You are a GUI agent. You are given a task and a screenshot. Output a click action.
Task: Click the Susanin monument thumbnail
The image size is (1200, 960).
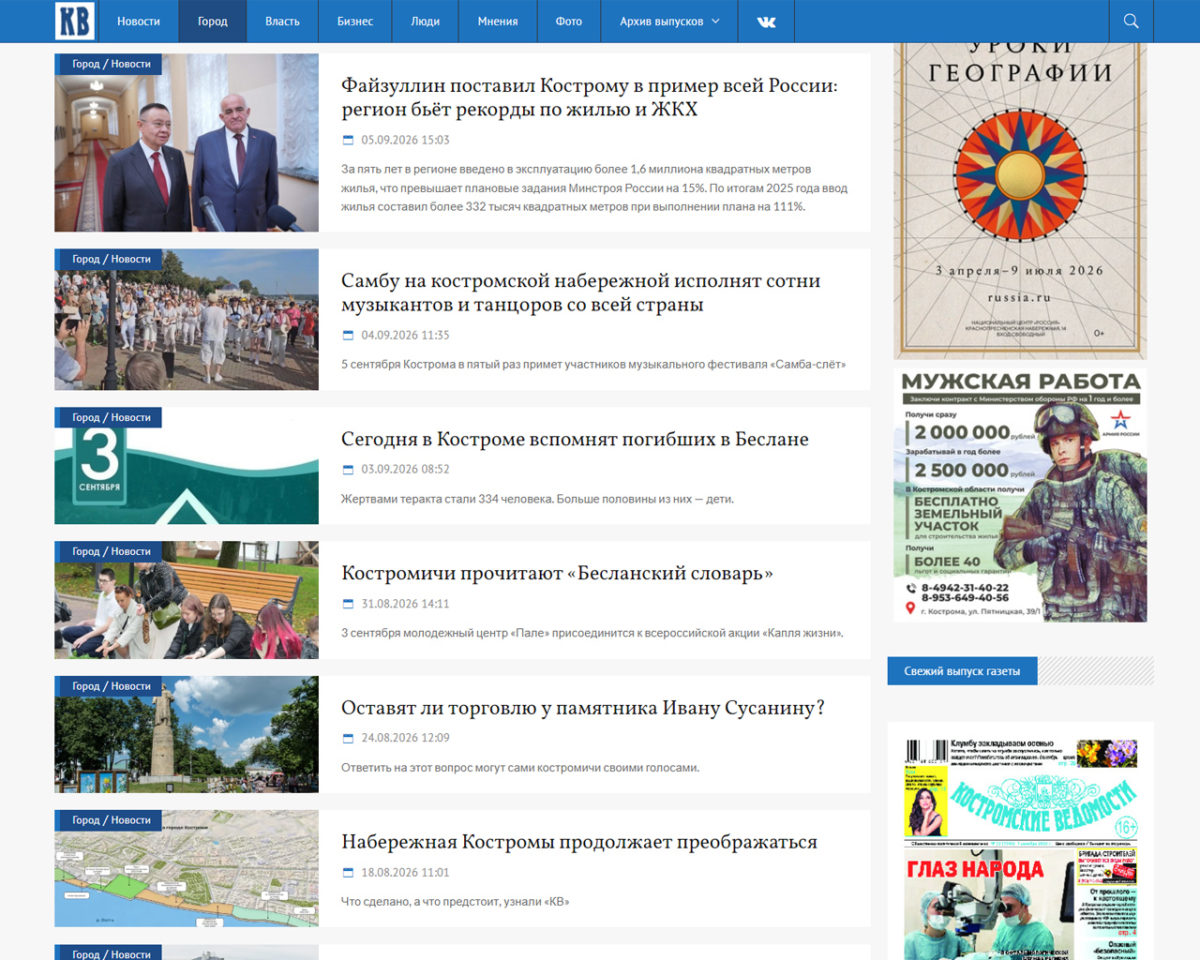[x=186, y=734]
